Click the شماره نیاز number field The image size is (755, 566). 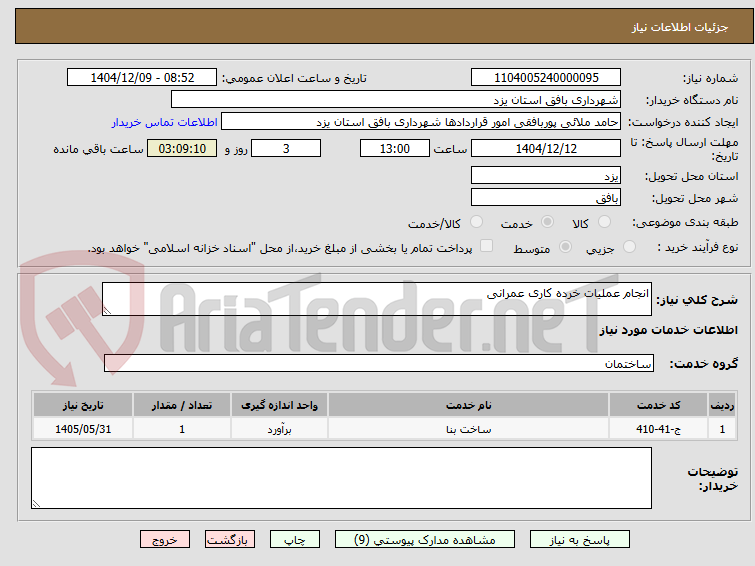pyautogui.click(x=546, y=78)
